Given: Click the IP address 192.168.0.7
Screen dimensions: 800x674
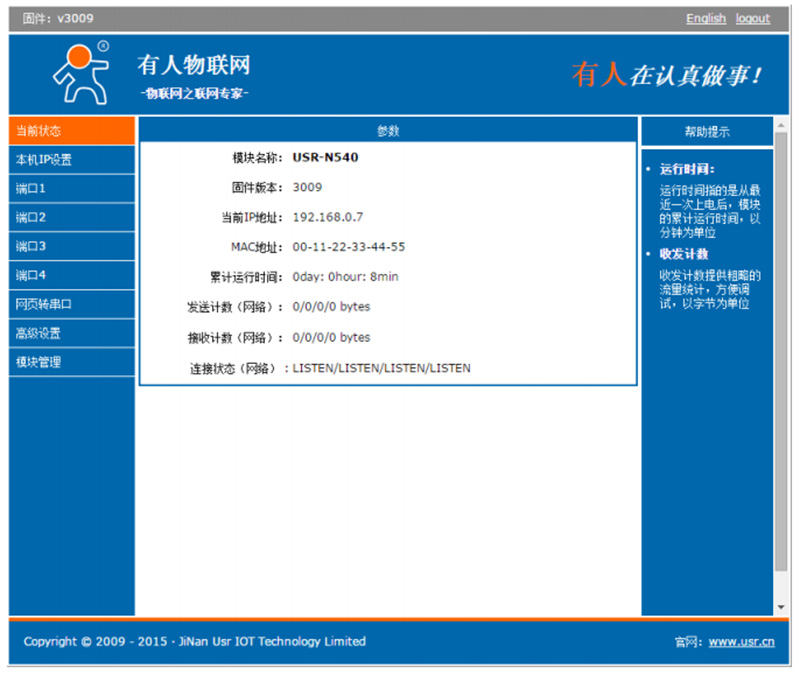Looking at the screenshot, I should click(328, 217).
